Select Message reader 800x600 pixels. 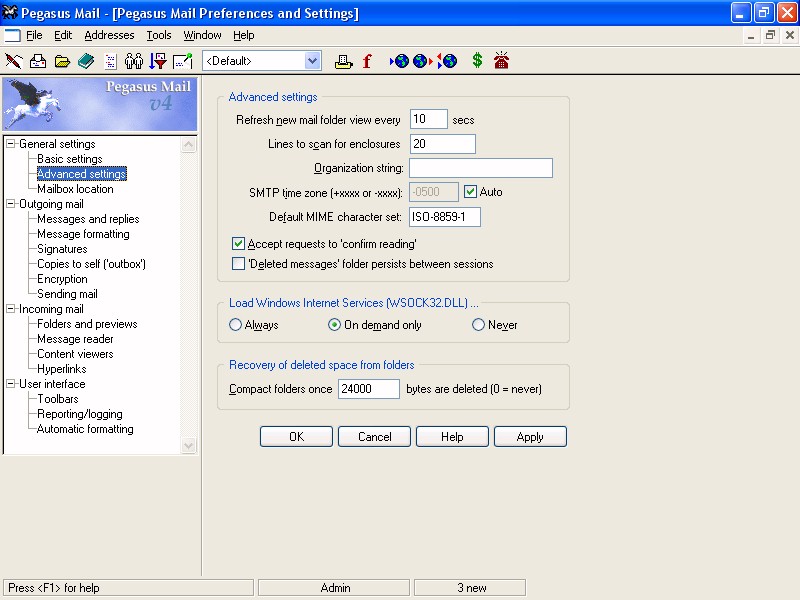[x=76, y=339]
